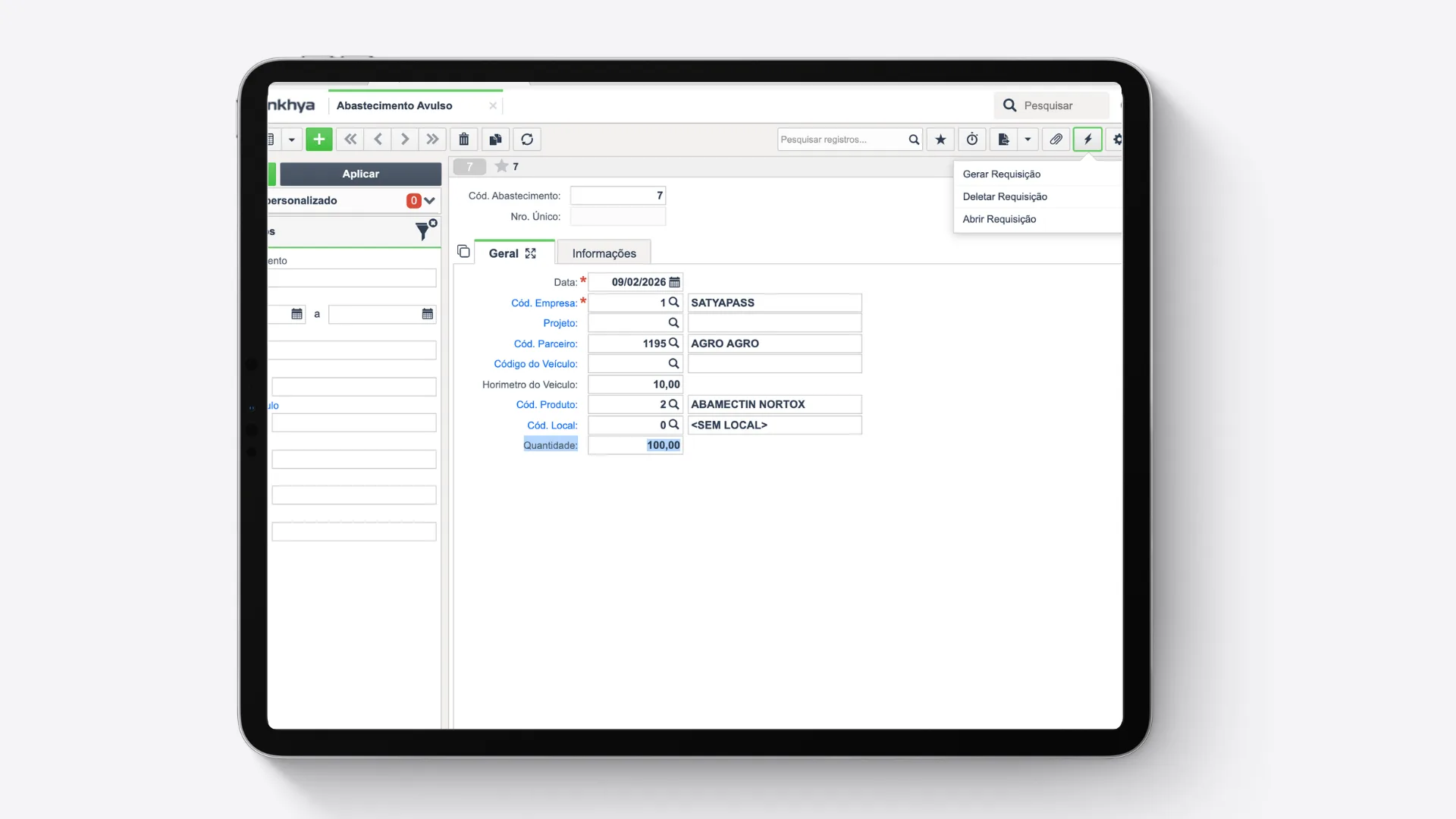The image size is (1456, 819).
Task: Click the lightning bolt actions button
Action: [1087, 140]
